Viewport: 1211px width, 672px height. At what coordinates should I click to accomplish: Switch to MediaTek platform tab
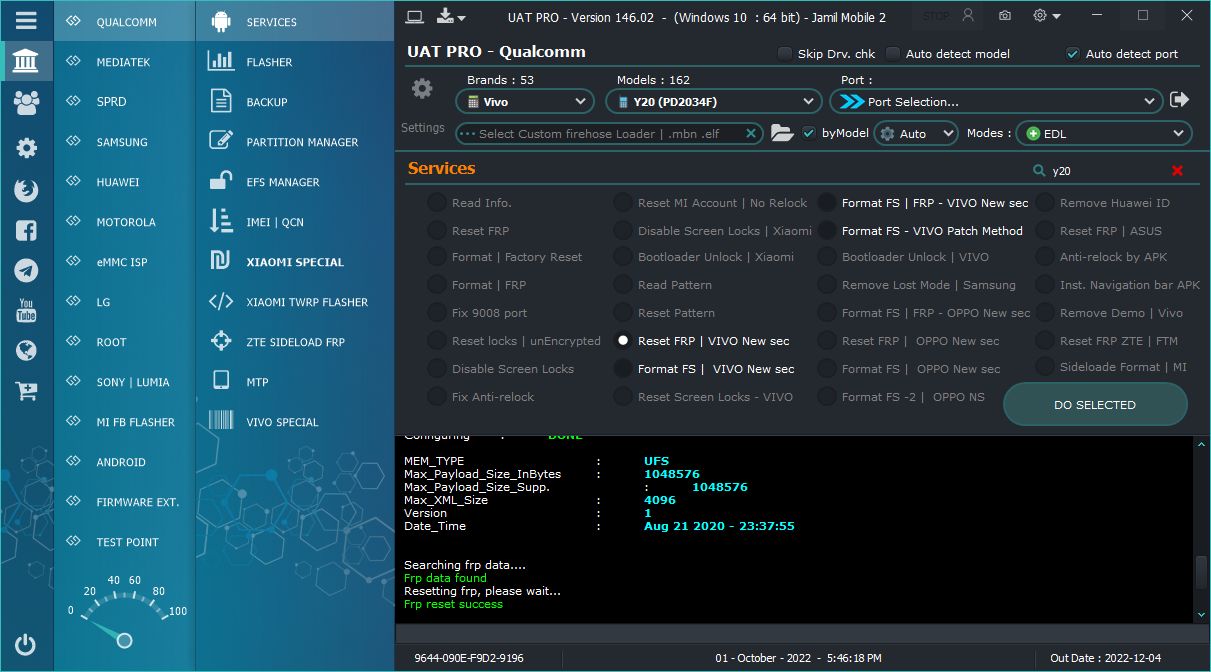click(124, 62)
